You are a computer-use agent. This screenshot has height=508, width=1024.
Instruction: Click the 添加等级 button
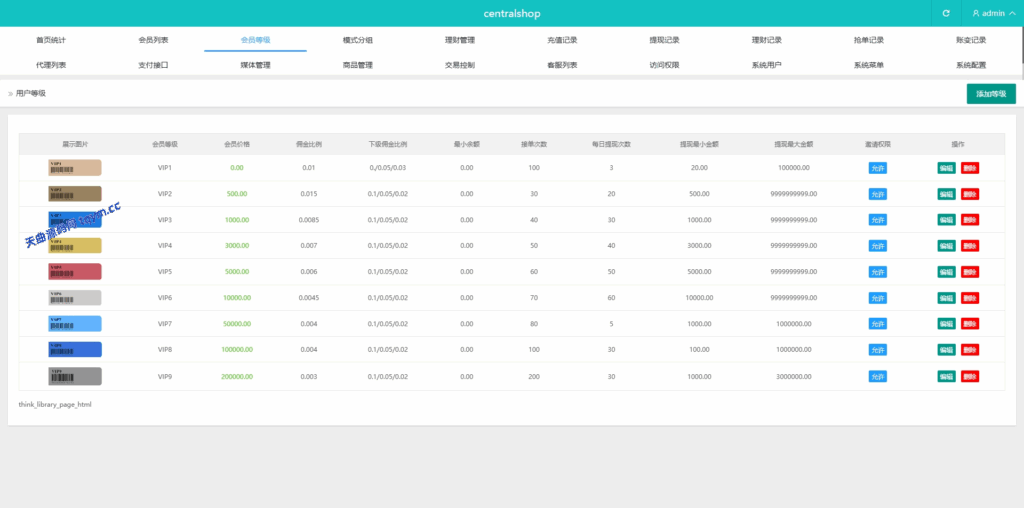coord(991,94)
